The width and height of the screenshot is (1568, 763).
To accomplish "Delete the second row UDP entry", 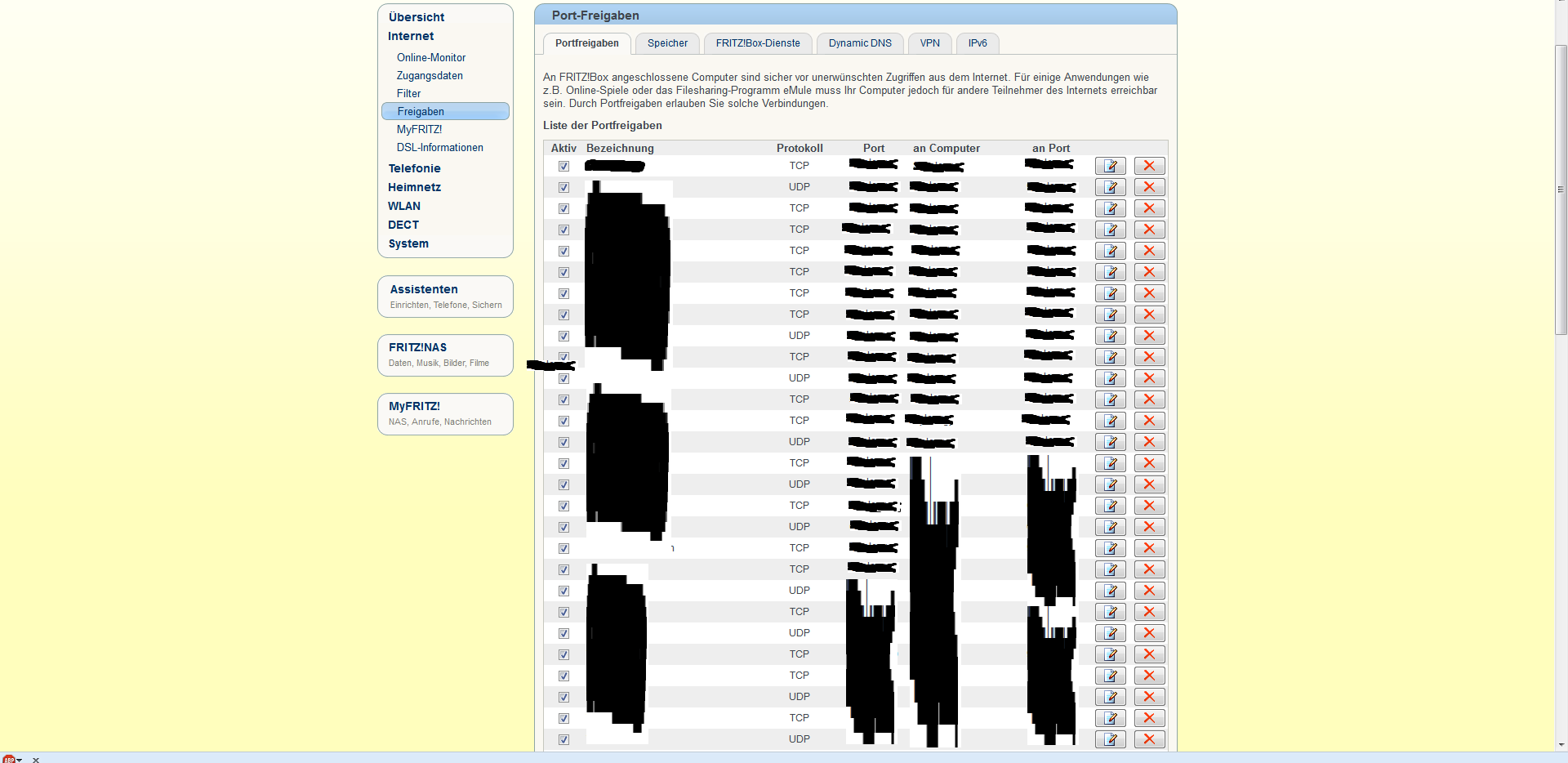I will point(1149,187).
